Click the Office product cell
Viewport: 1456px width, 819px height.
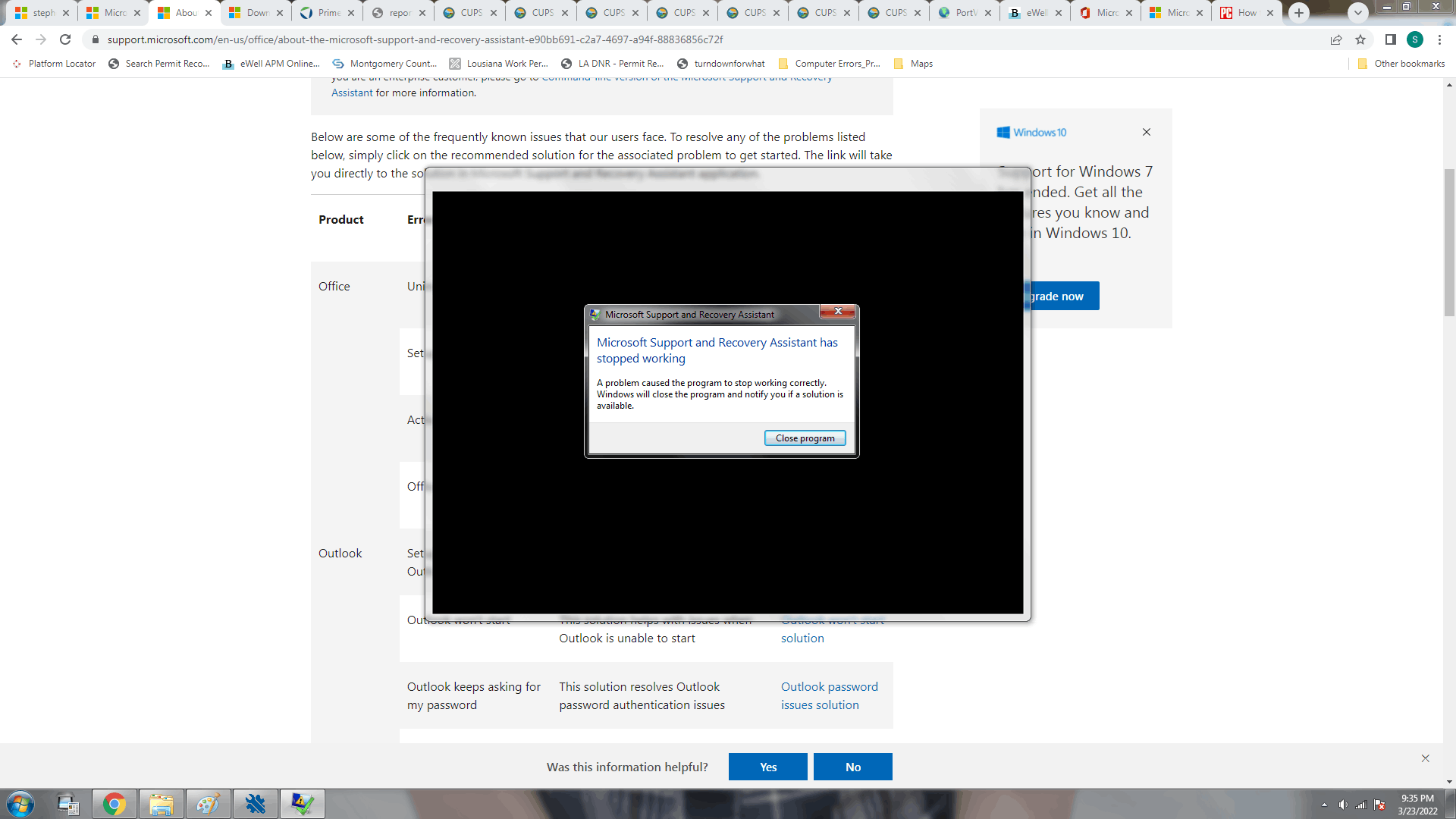tap(334, 286)
